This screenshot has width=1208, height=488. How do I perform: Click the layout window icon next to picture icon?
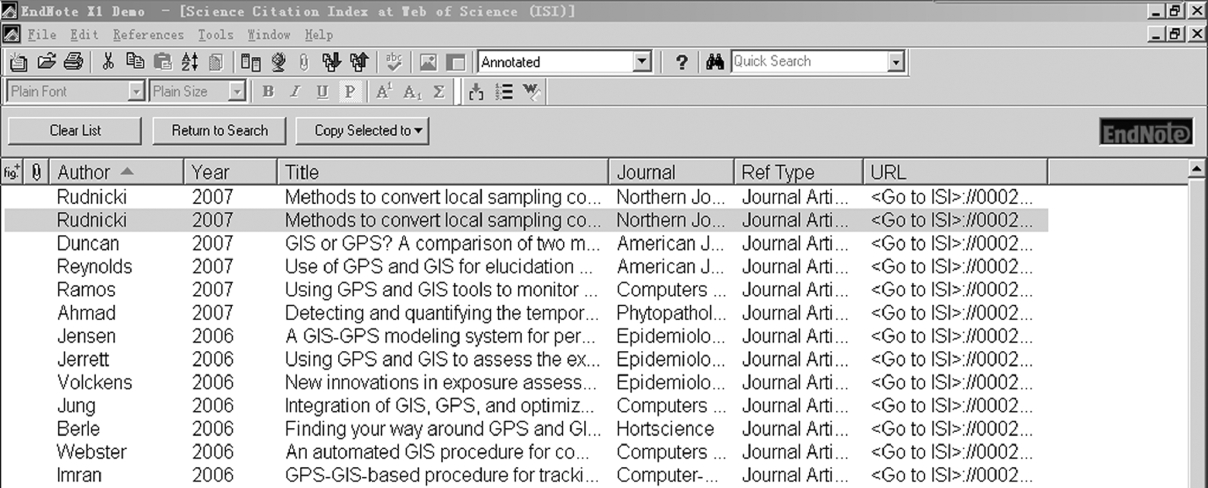click(x=456, y=62)
